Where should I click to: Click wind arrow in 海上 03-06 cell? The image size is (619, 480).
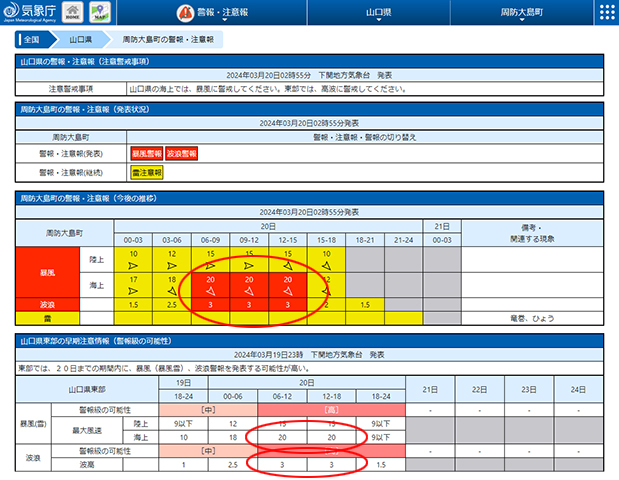point(173,289)
